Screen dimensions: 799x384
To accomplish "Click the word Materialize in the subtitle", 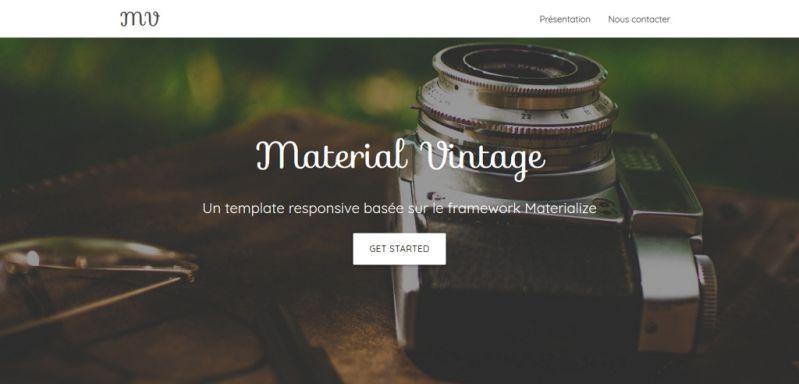I will click(561, 208).
